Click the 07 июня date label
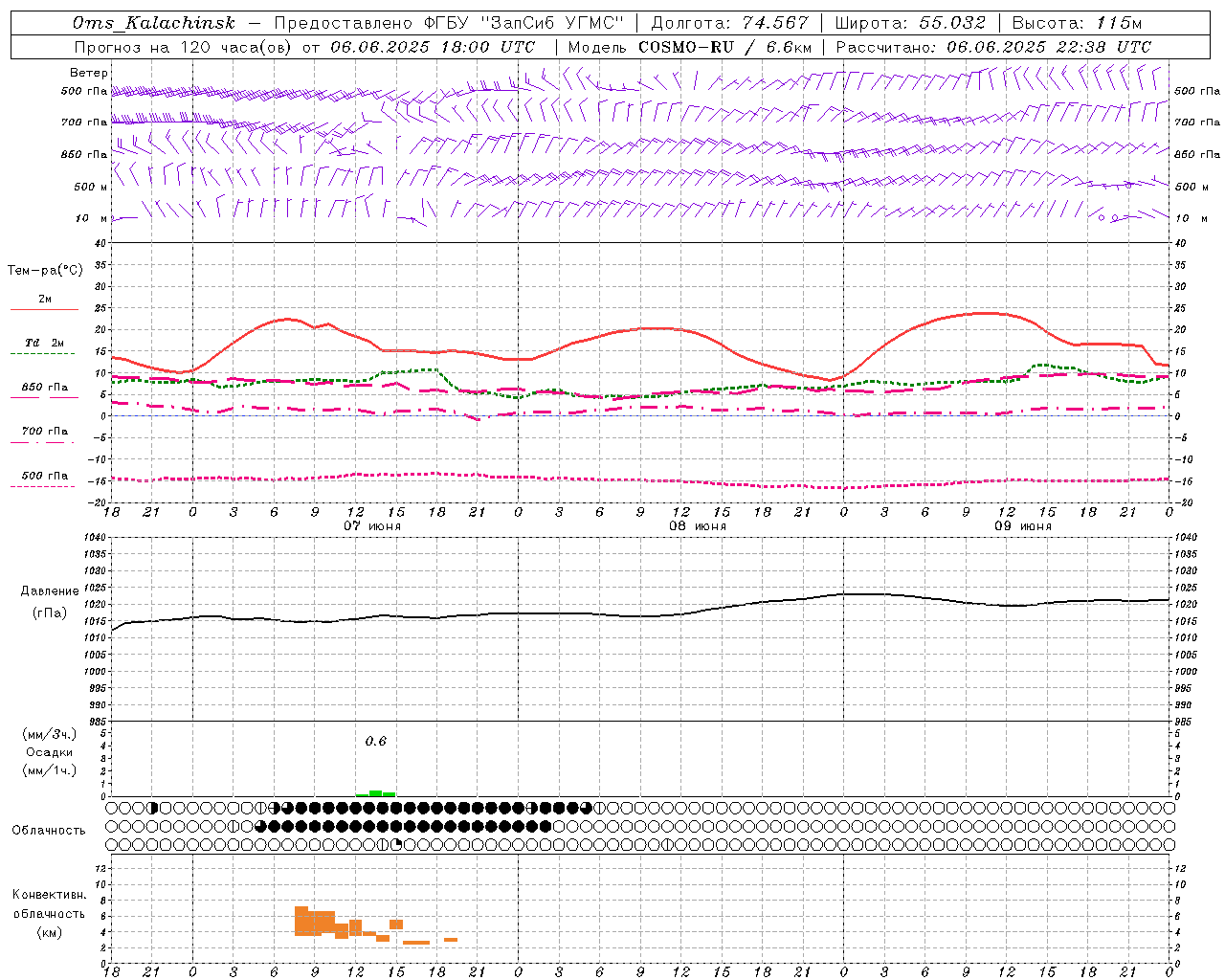The width and height of the screenshot is (1225, 980). click(x=372, y=526)
